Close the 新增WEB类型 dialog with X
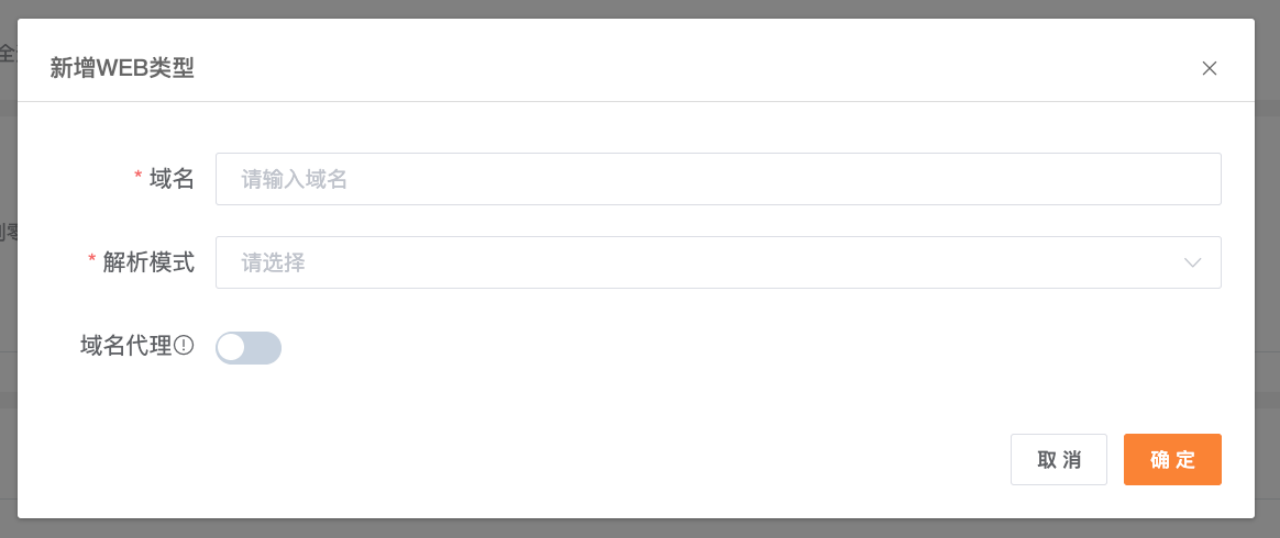 [x=1209, y=68]
